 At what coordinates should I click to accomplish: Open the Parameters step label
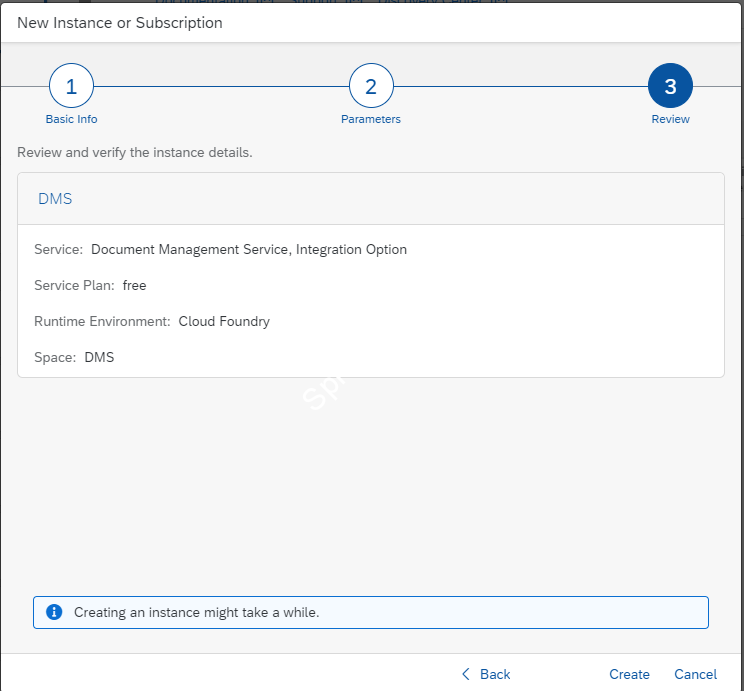(371, 119)
